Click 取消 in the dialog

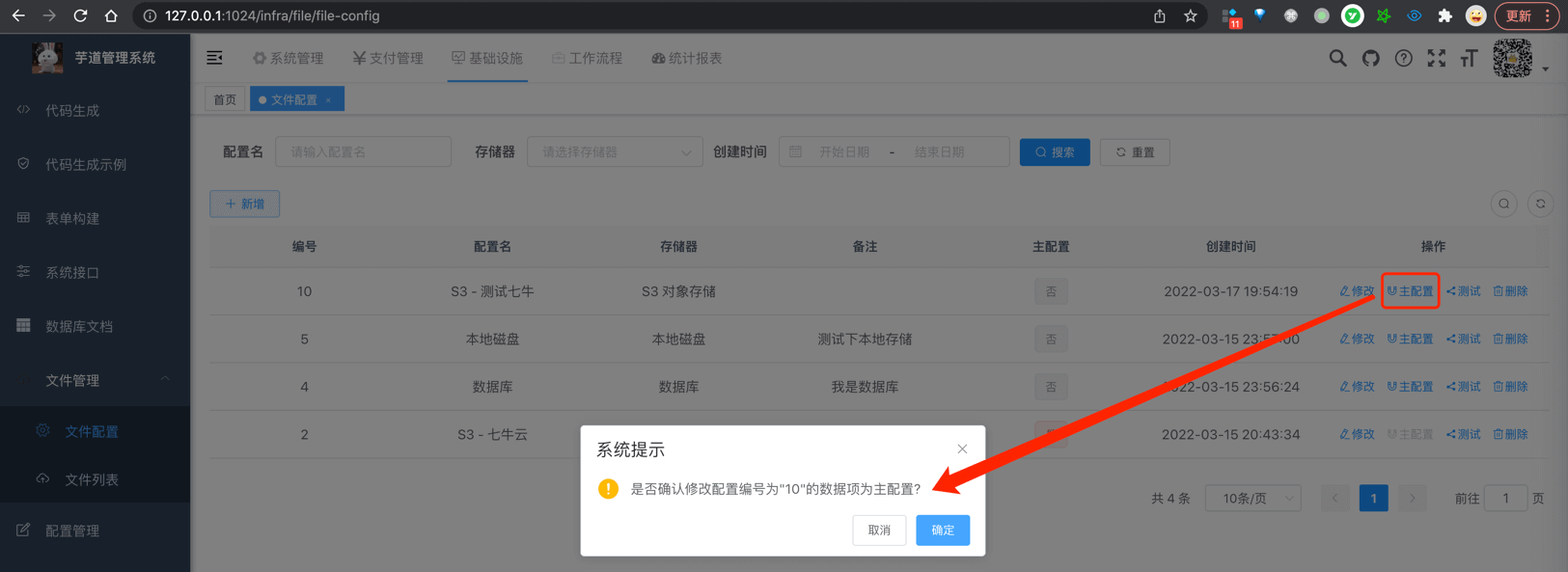tap(878, 530)
